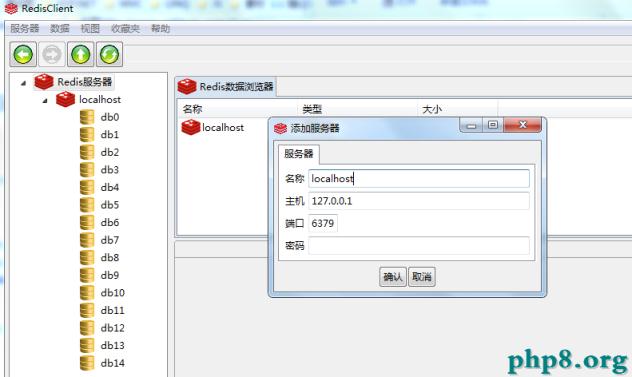Screen dimensions: 632x377
Task: Click the green up arrow toolbar button
Action: click(x=81, y=54)
